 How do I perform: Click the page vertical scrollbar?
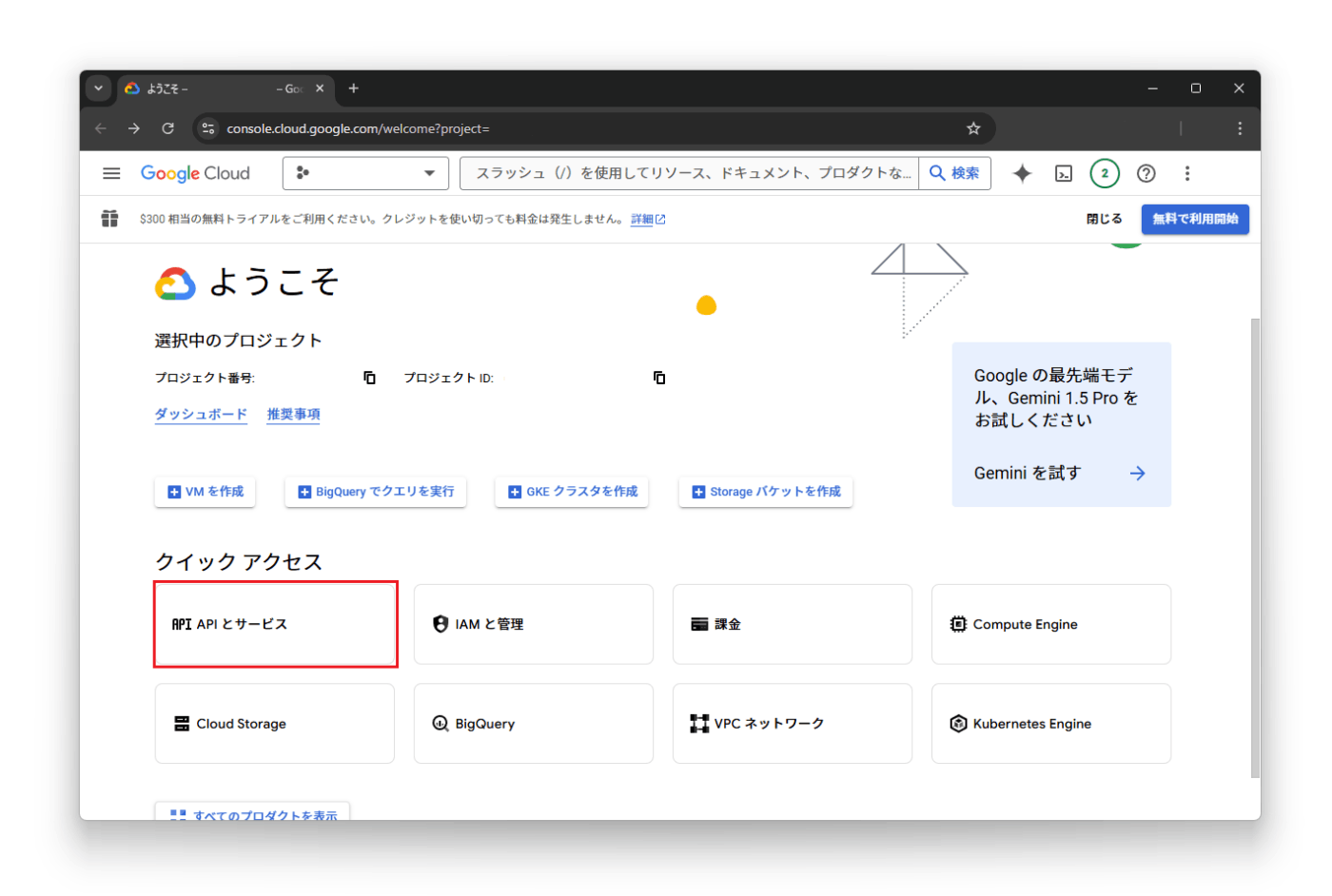pos(1255,548)
